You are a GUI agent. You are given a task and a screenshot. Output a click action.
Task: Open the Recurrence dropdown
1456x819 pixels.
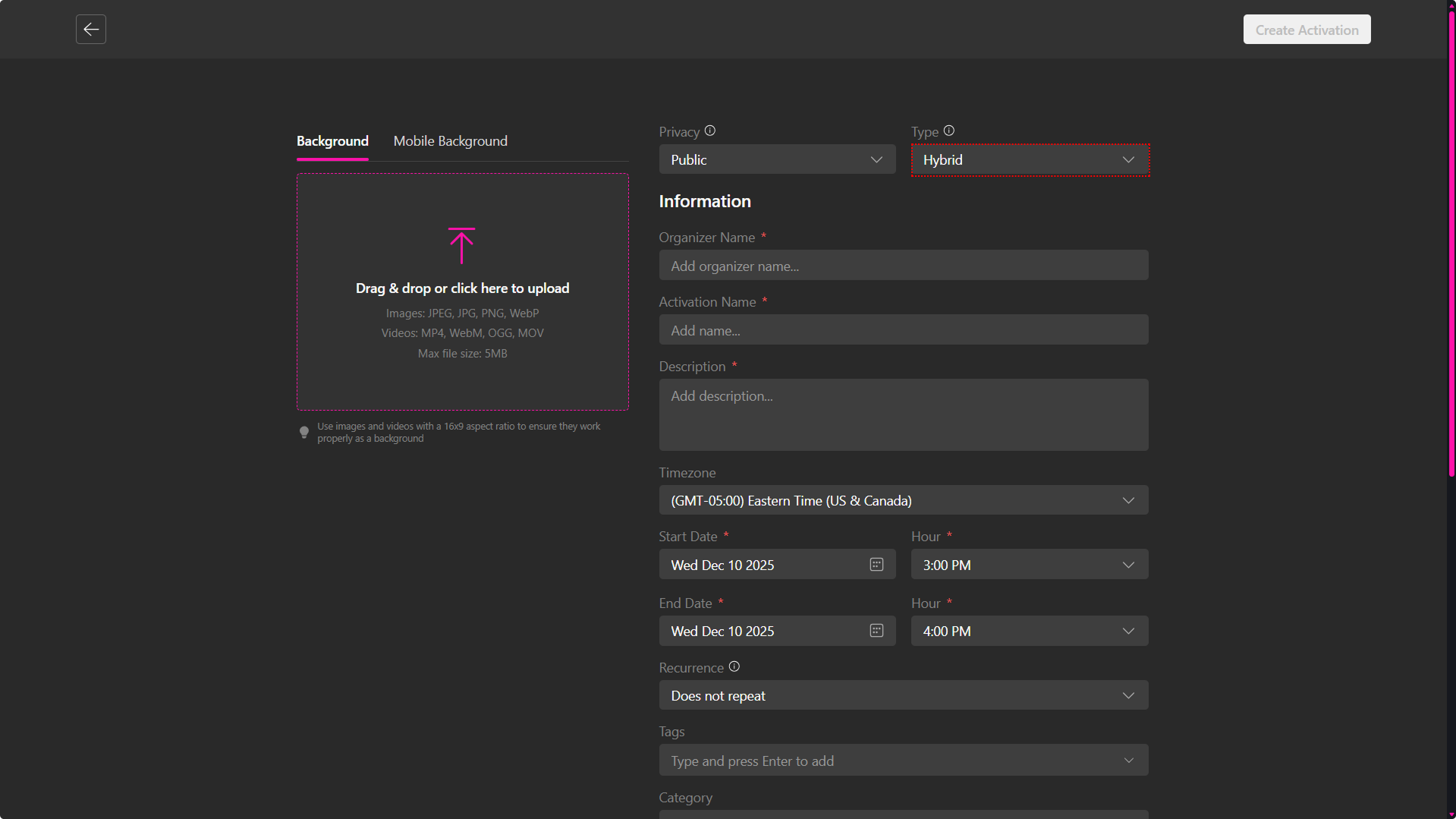coord(903,695)
